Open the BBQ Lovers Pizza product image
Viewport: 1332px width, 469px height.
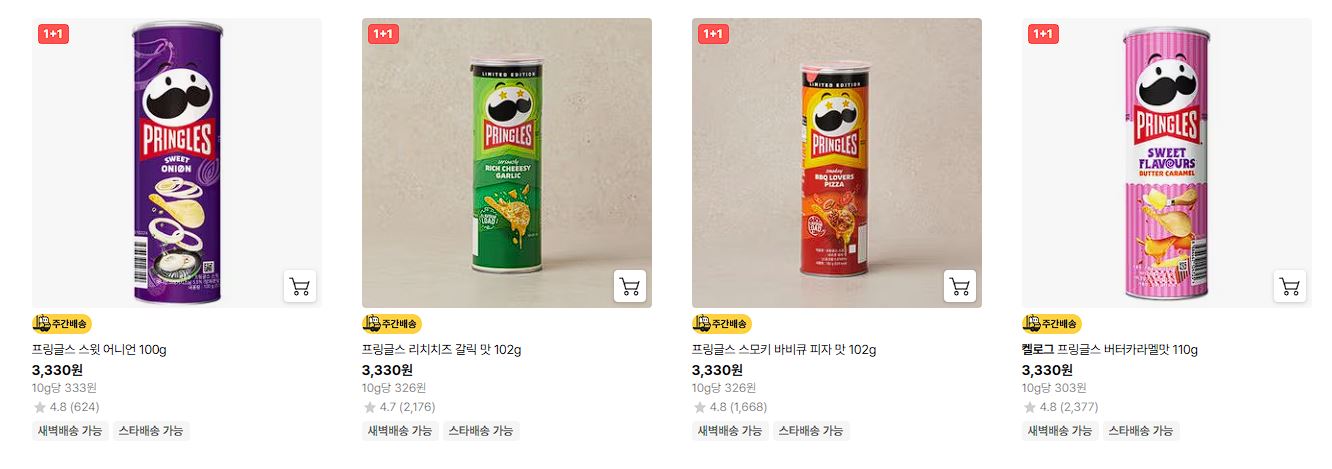coord(837,163)
